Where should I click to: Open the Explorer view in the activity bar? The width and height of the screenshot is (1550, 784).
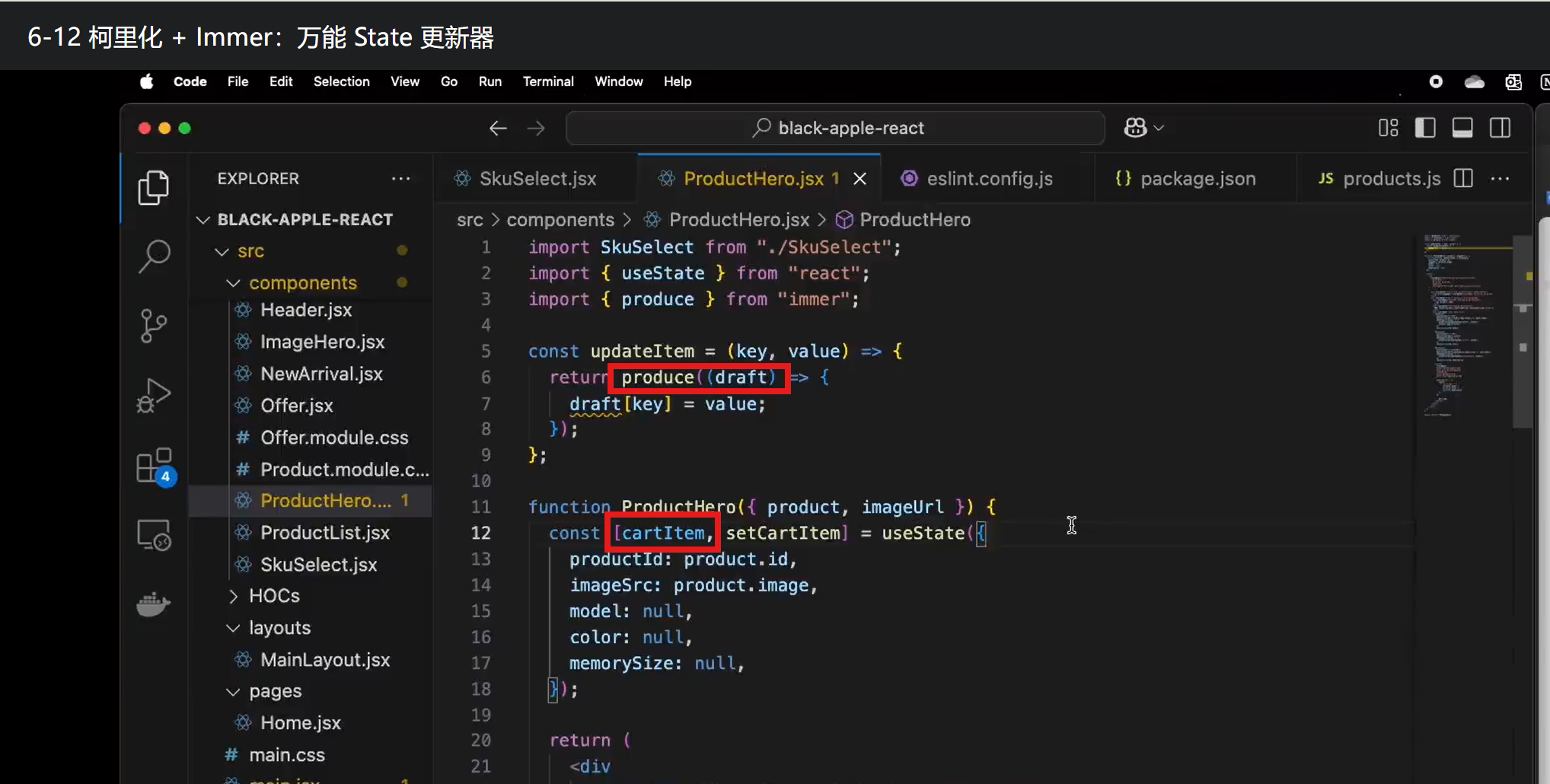(154, 187)
